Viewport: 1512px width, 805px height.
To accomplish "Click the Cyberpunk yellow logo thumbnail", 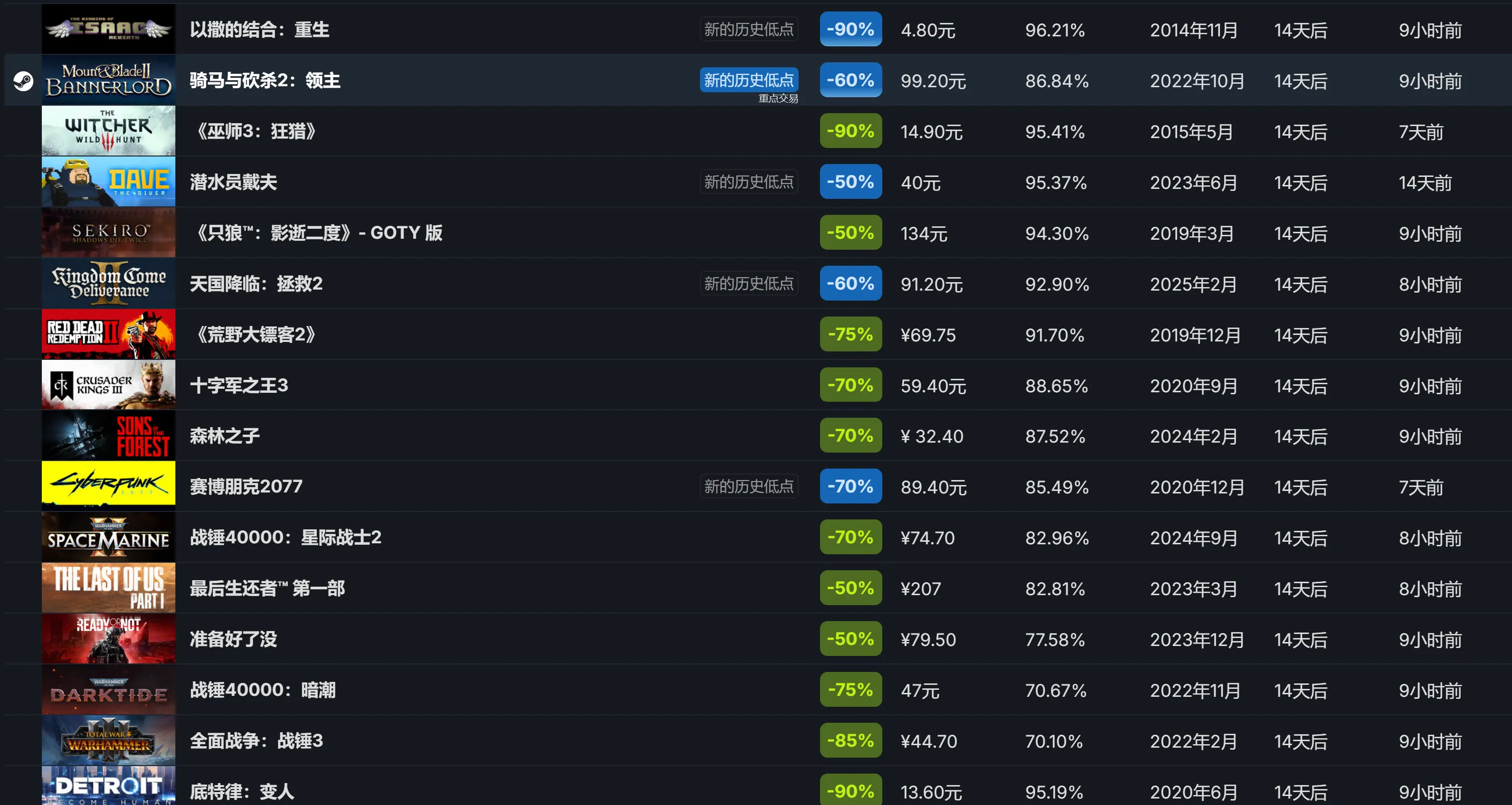I will [109, 486].
